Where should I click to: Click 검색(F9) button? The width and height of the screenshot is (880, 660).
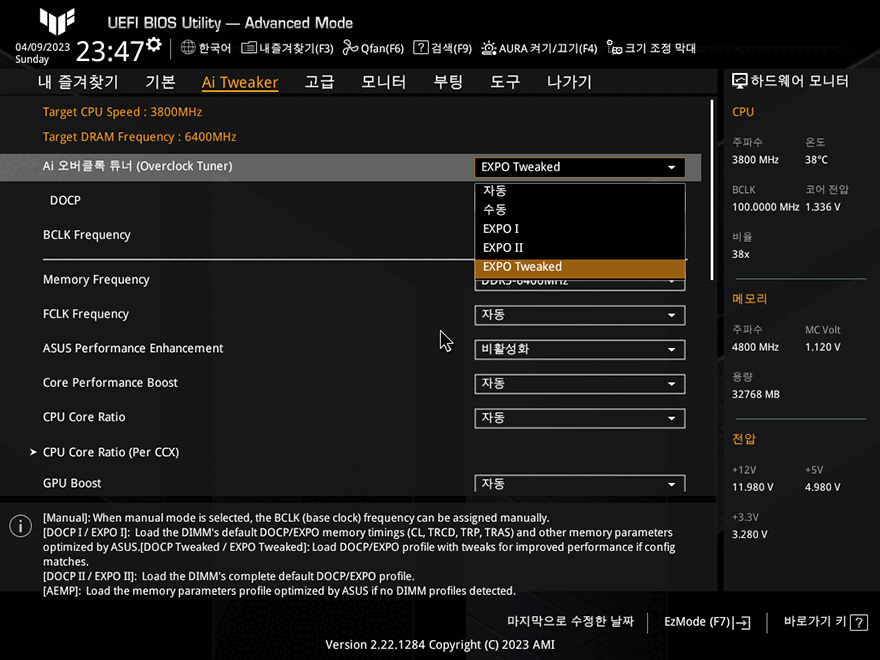442,48
